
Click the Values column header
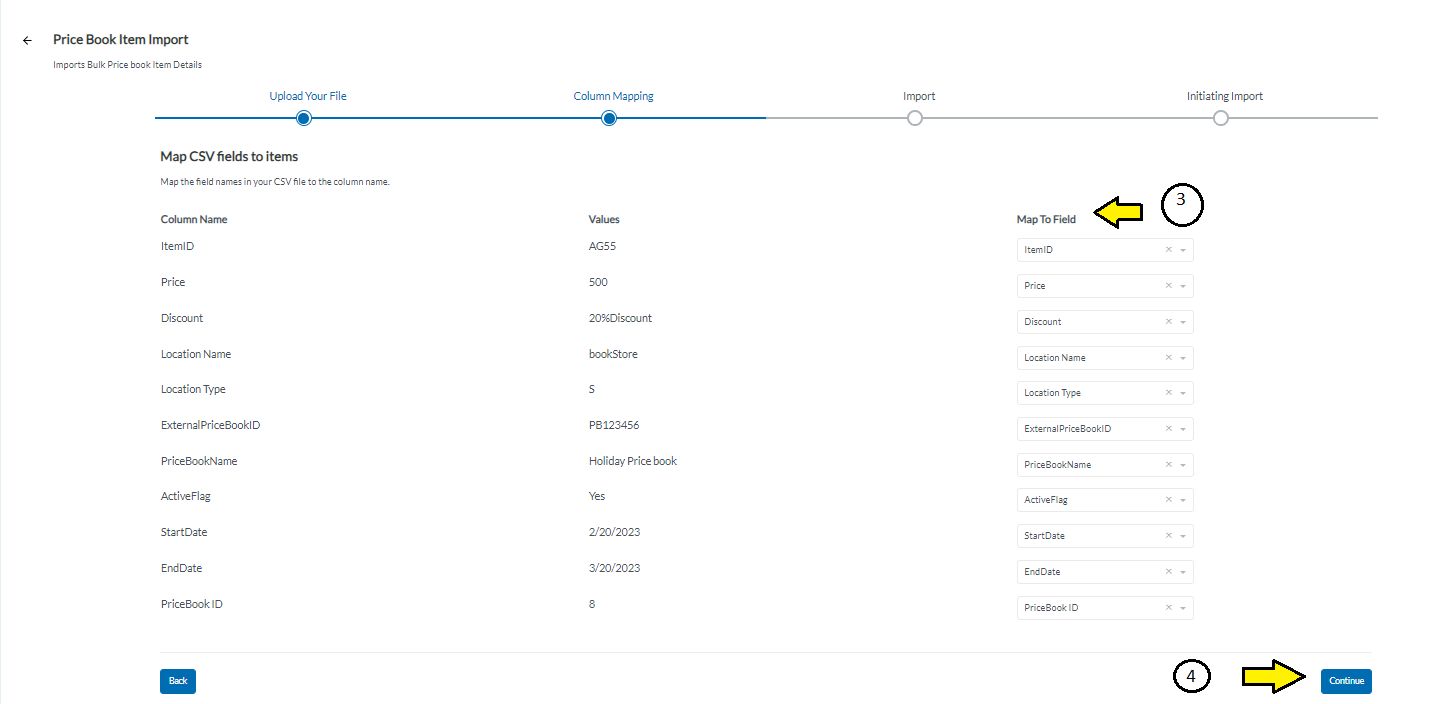(x=604, y=219)
